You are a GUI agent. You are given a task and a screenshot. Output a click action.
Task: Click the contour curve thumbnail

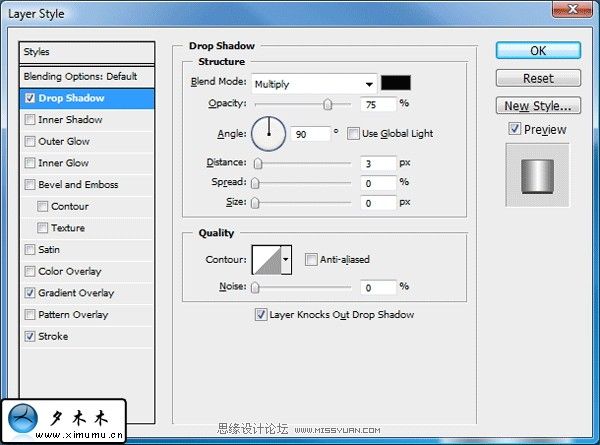coord(267,260)
